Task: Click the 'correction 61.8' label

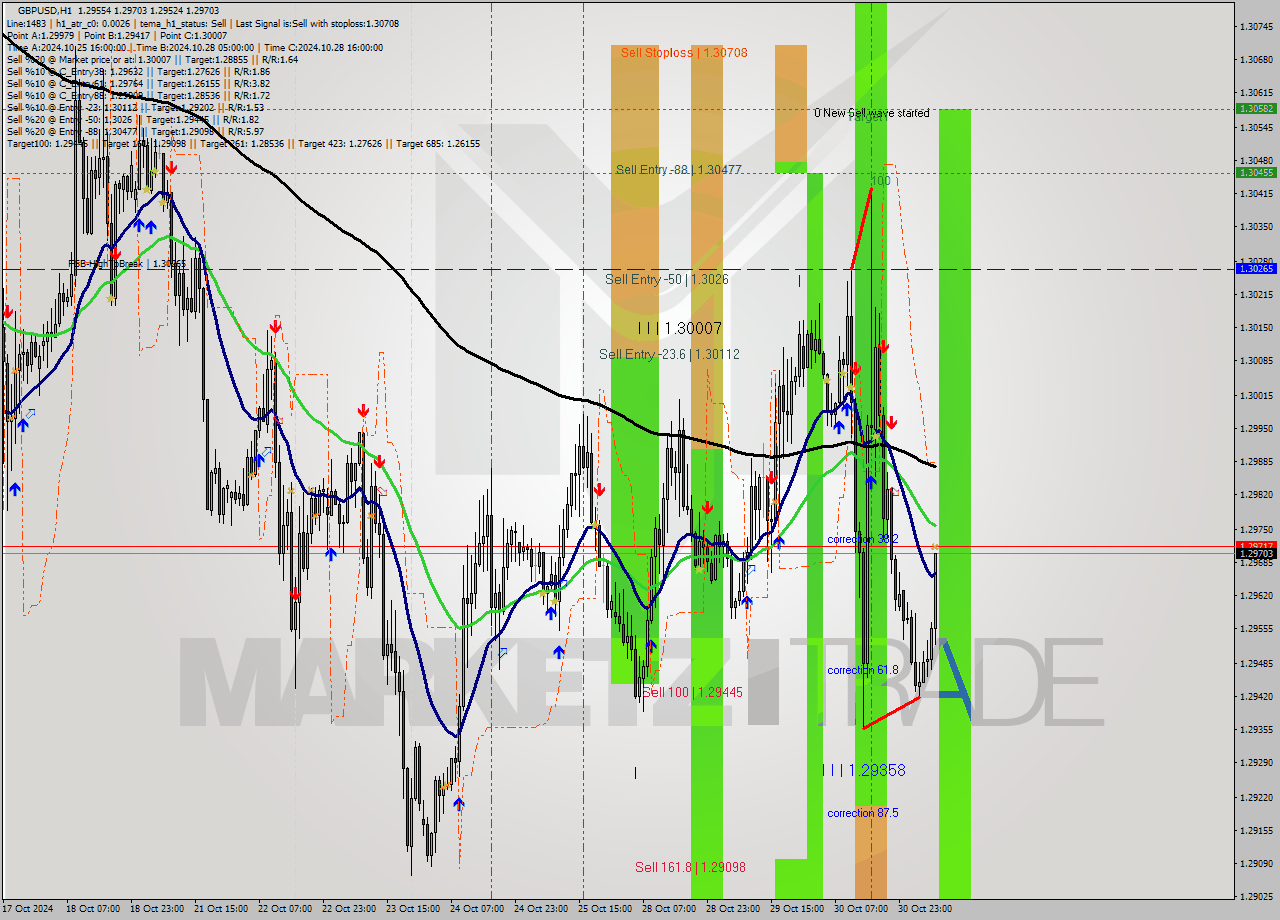Action: (863, 670)
